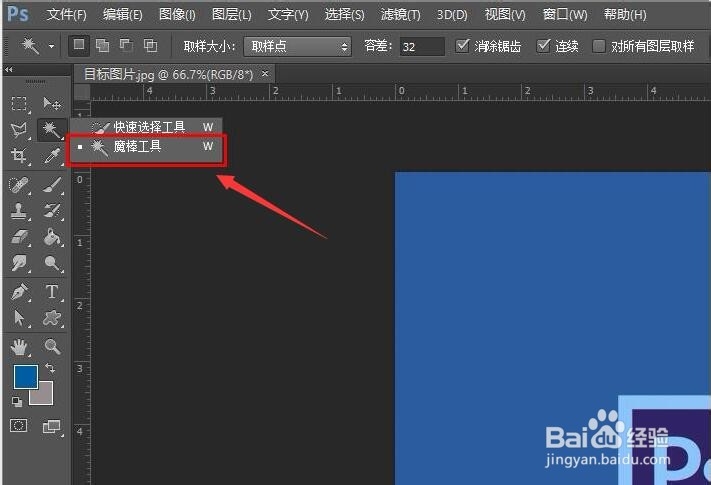Select the Dodge tool

(52, 262)
